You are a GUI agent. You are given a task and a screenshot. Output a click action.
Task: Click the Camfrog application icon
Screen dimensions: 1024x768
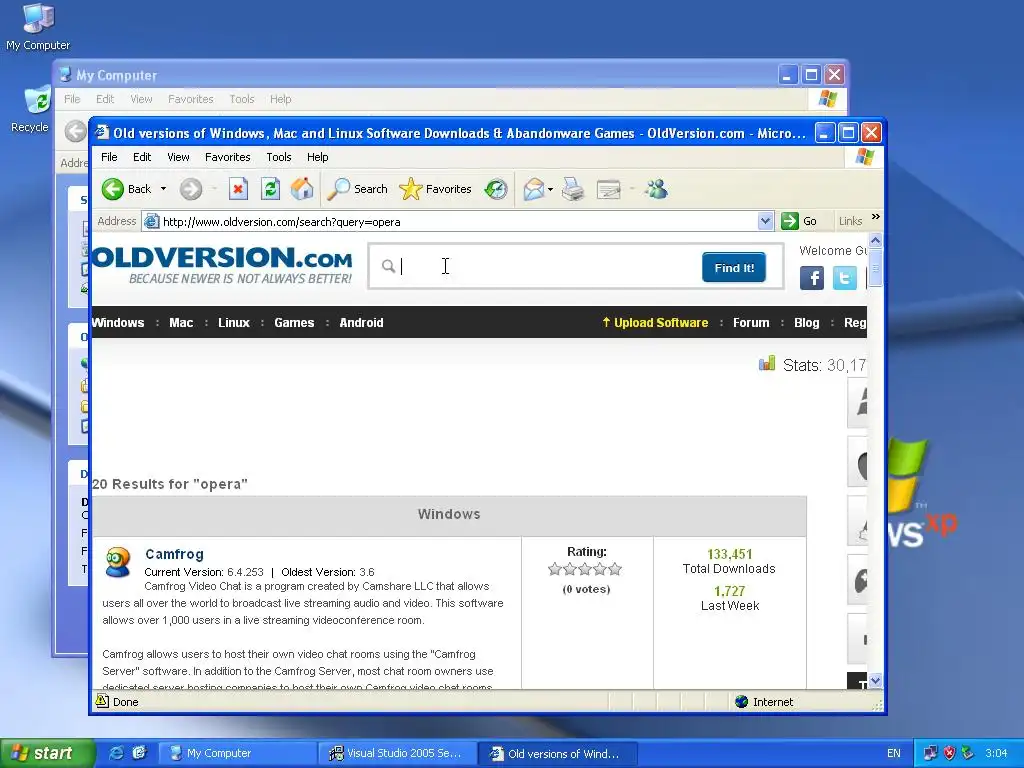pyautogui.click(x=118, y=563)
